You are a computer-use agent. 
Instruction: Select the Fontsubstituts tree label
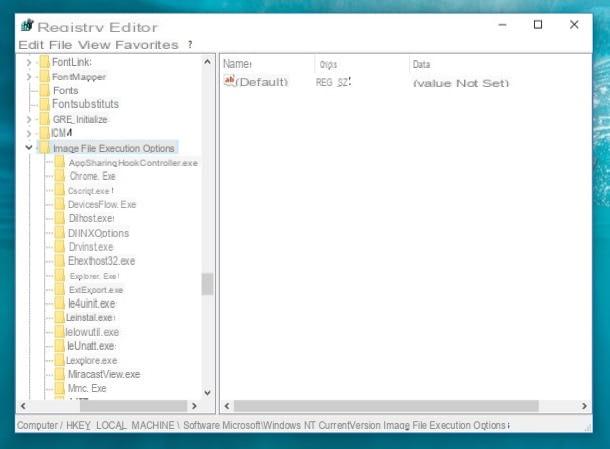tap(85, 104)
